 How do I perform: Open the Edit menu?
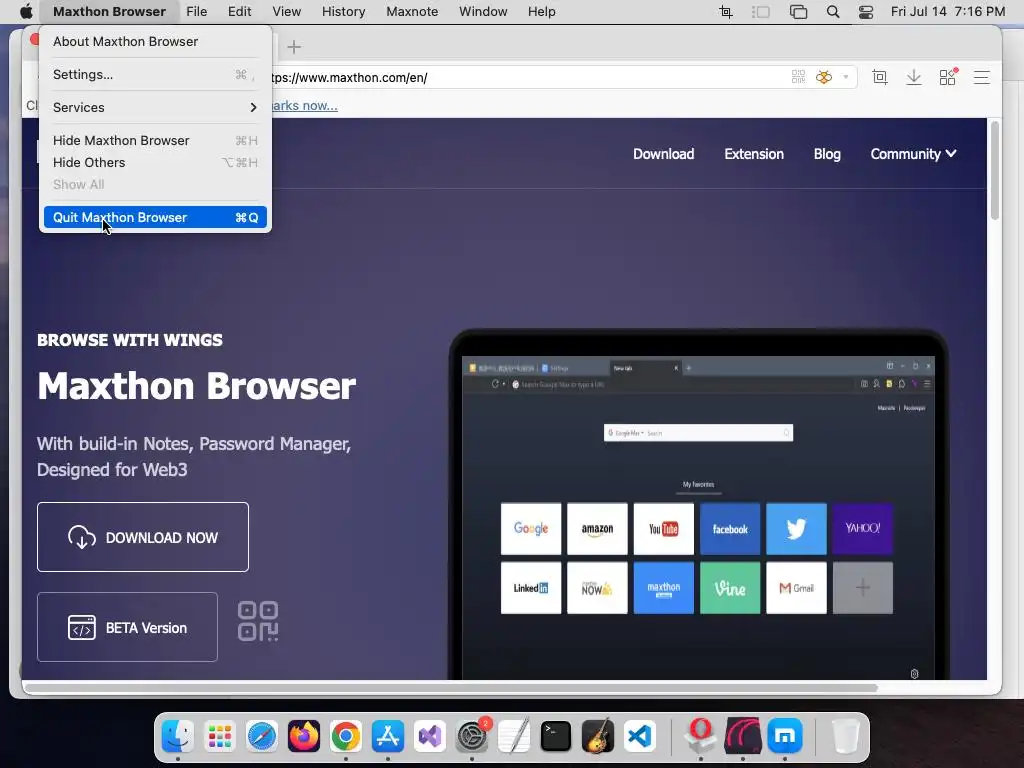pyautogui.click(x=240, y=11)
